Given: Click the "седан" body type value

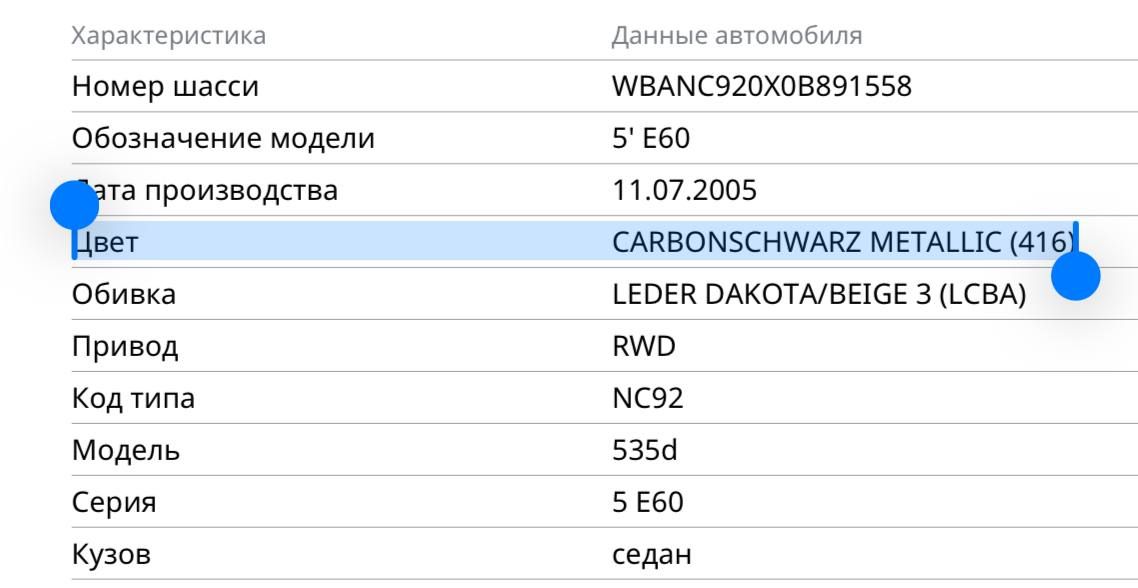Looking at the screenshot, I should tap(651, 554).
